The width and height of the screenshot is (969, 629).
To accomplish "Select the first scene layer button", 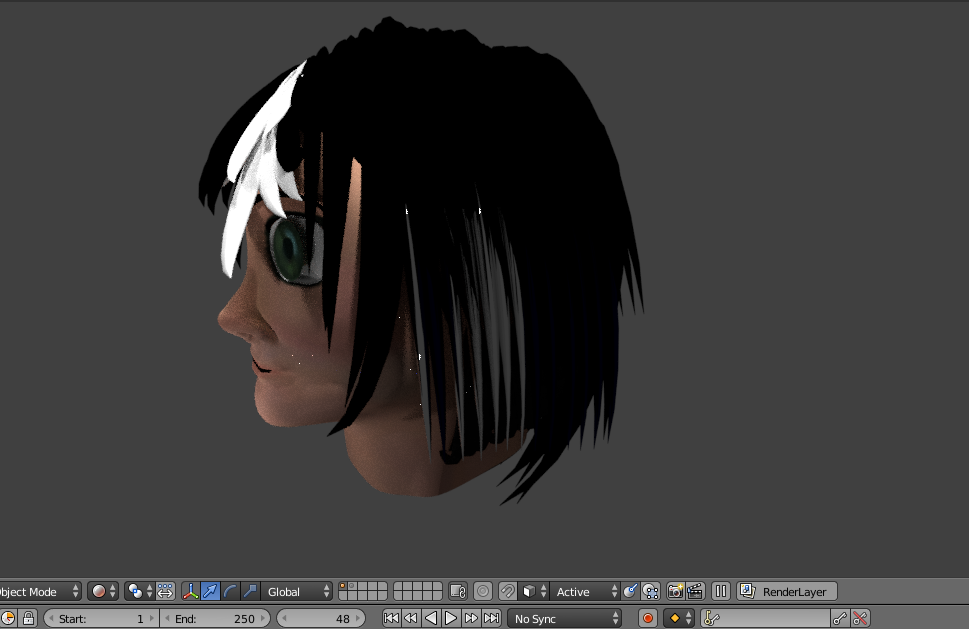I will pyautogui.click(x=344, y=586).
